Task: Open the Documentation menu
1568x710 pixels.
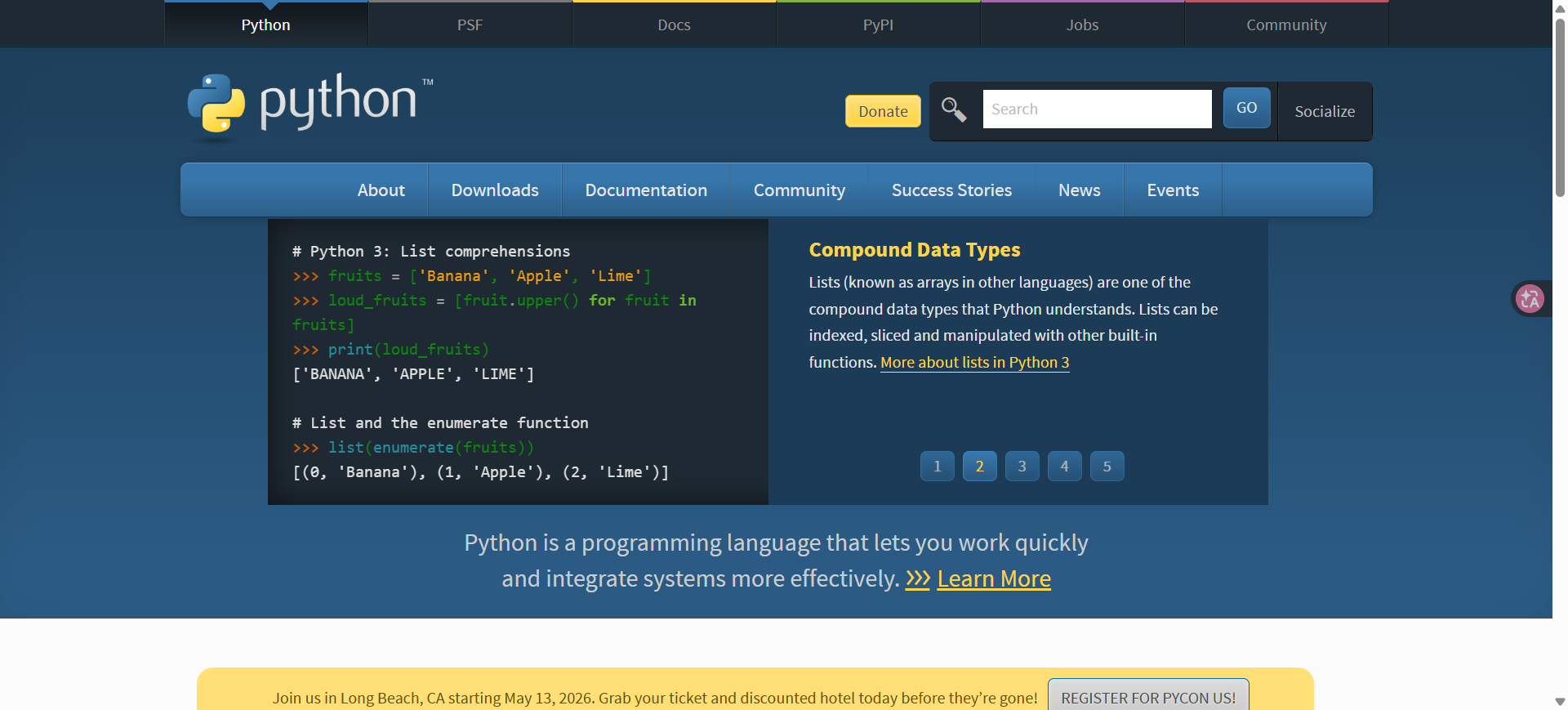Action: click(646, 190)
